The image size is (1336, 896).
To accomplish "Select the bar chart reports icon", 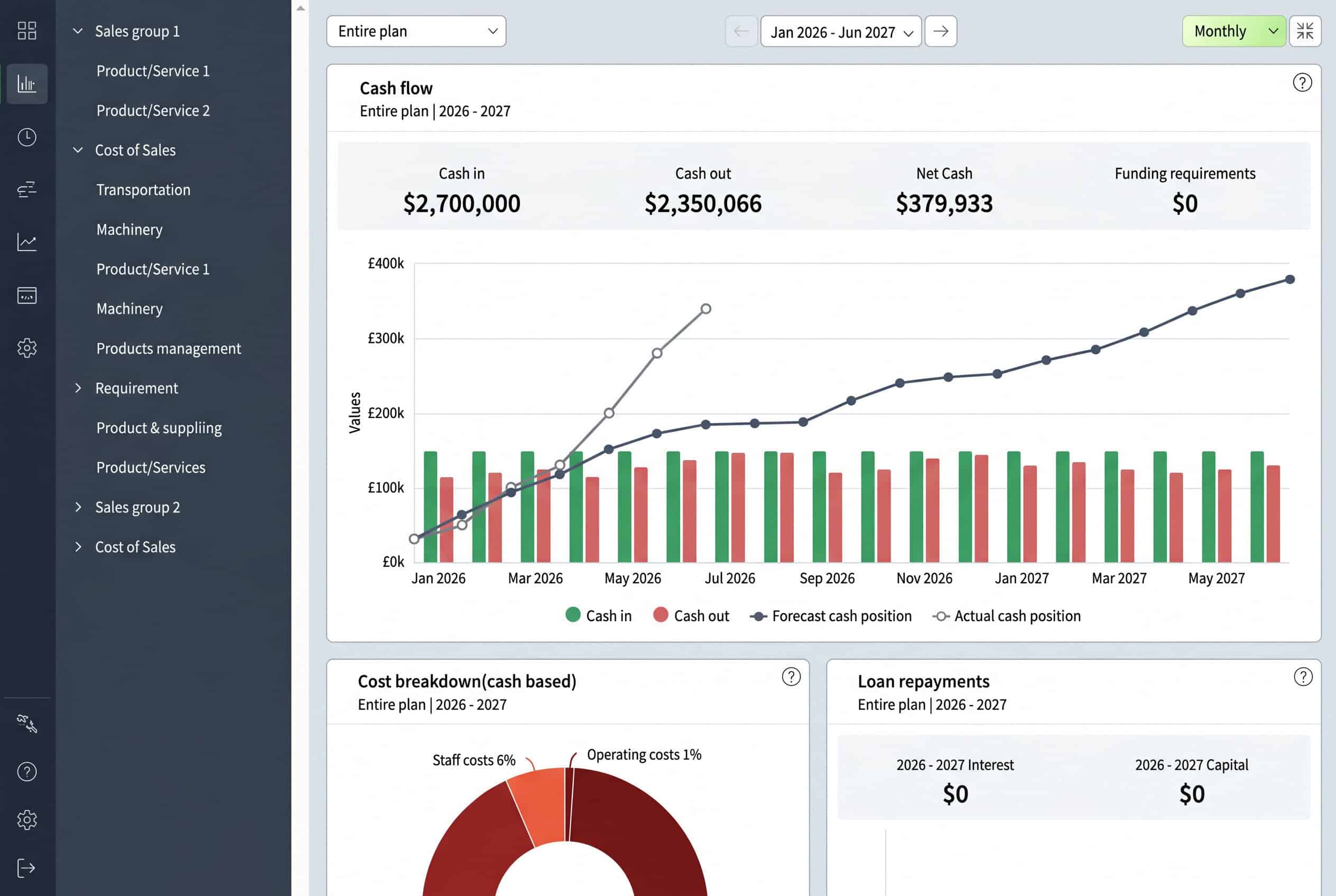I will pos(27,83).
